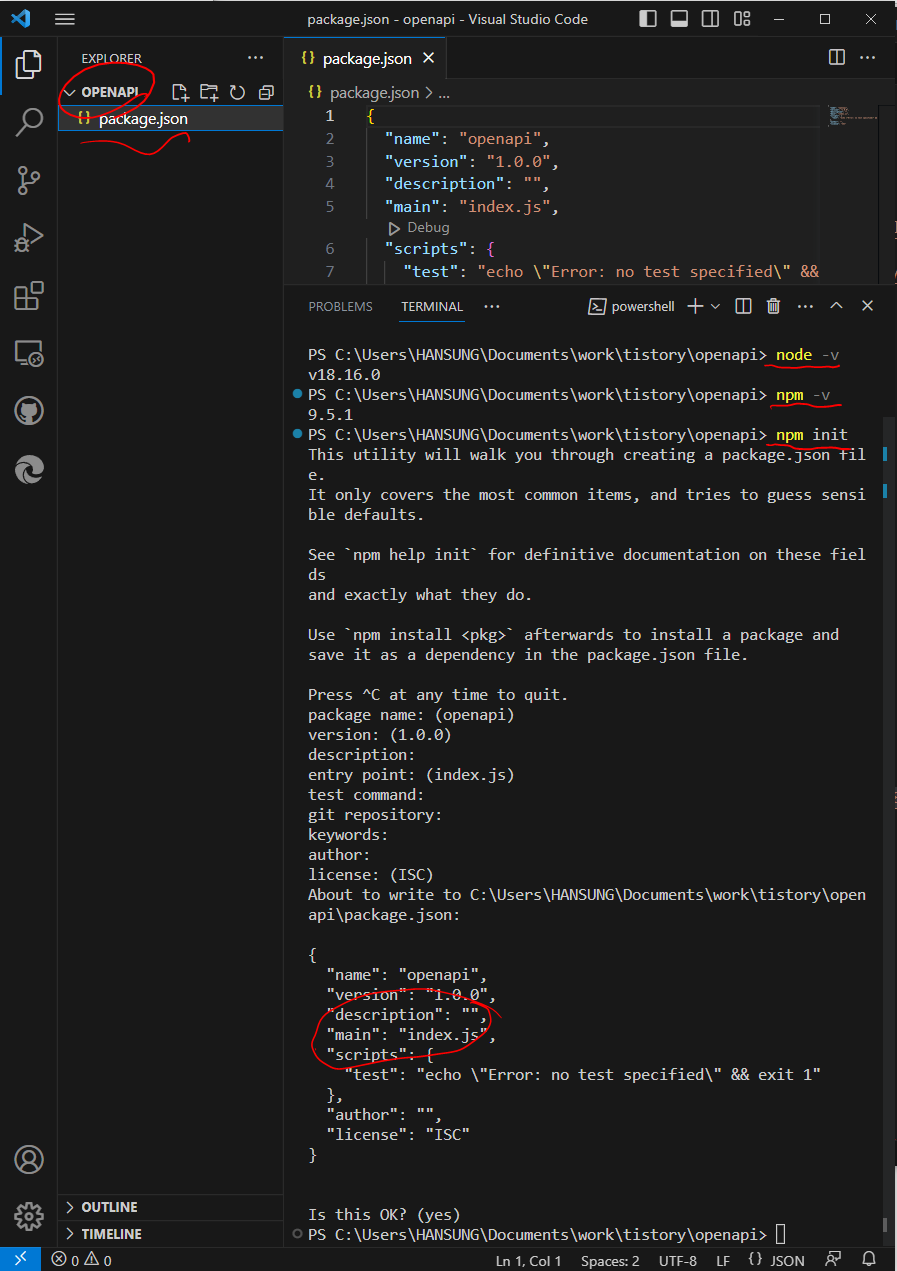
Task: Change file encoding UTF-8
Action: (678, 1260)
